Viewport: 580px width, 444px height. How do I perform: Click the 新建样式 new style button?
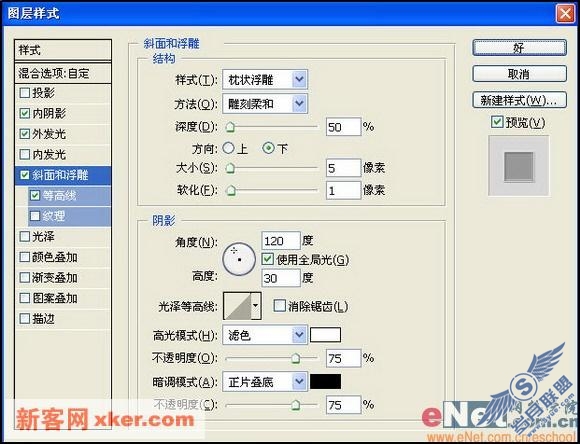point(519,100)
